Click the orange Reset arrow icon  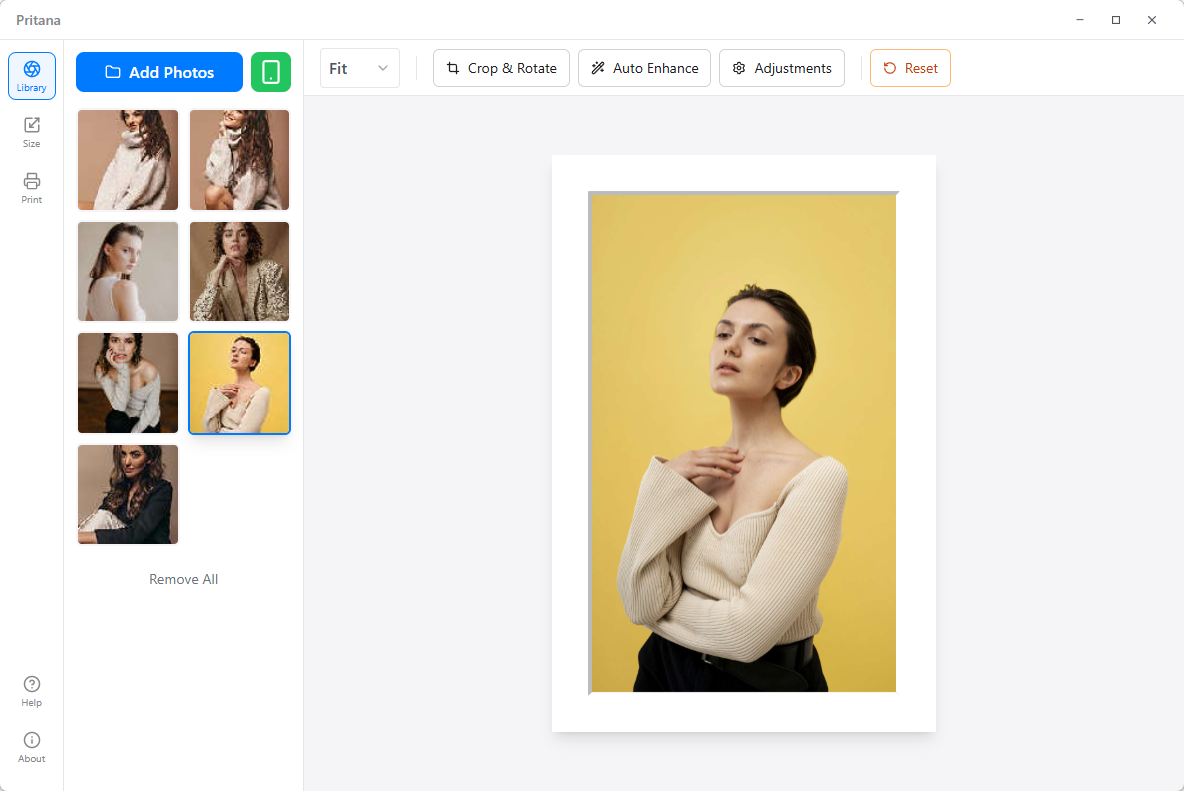890,68
